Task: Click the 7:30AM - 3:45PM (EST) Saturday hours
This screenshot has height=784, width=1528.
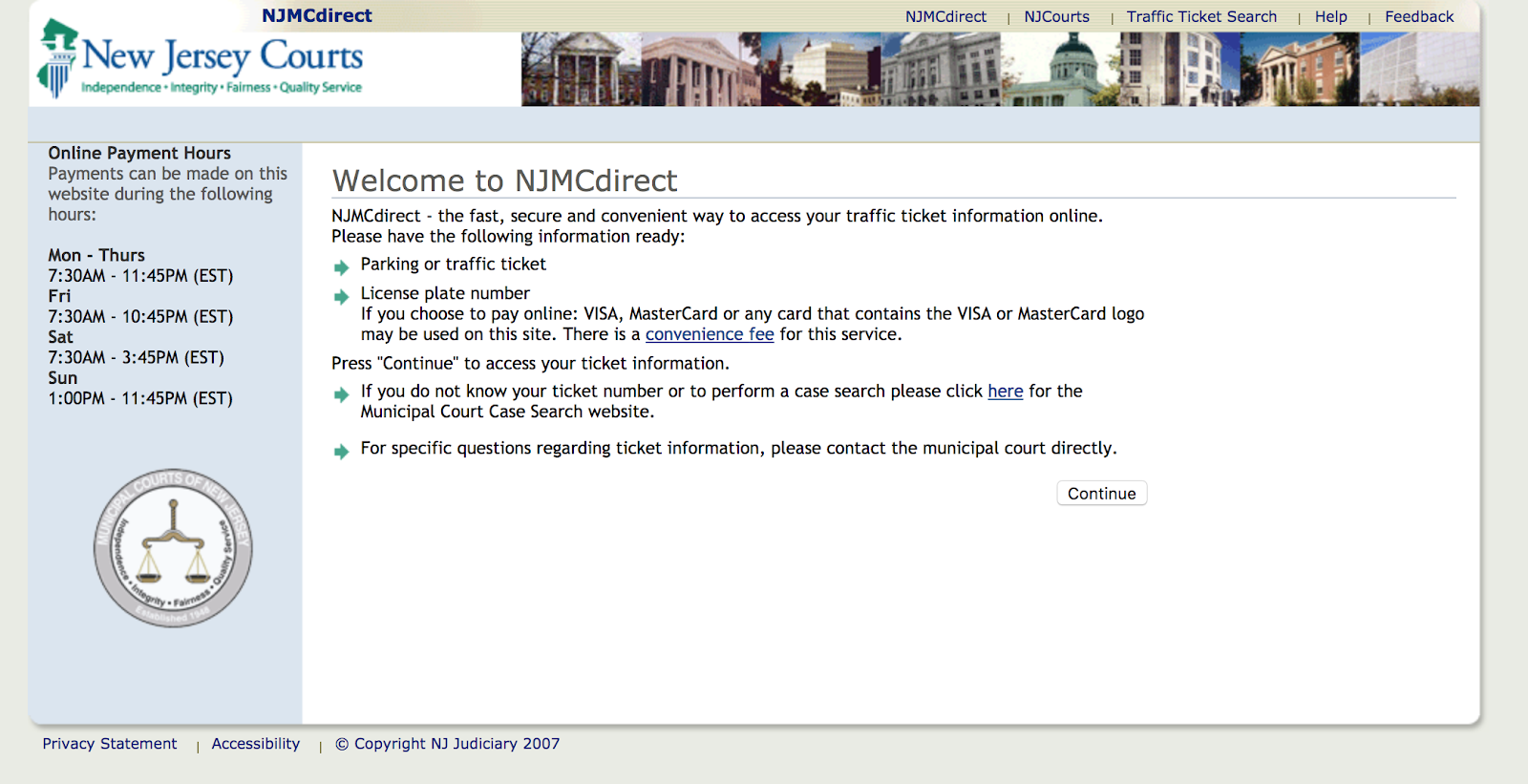Action: point(137,358)
